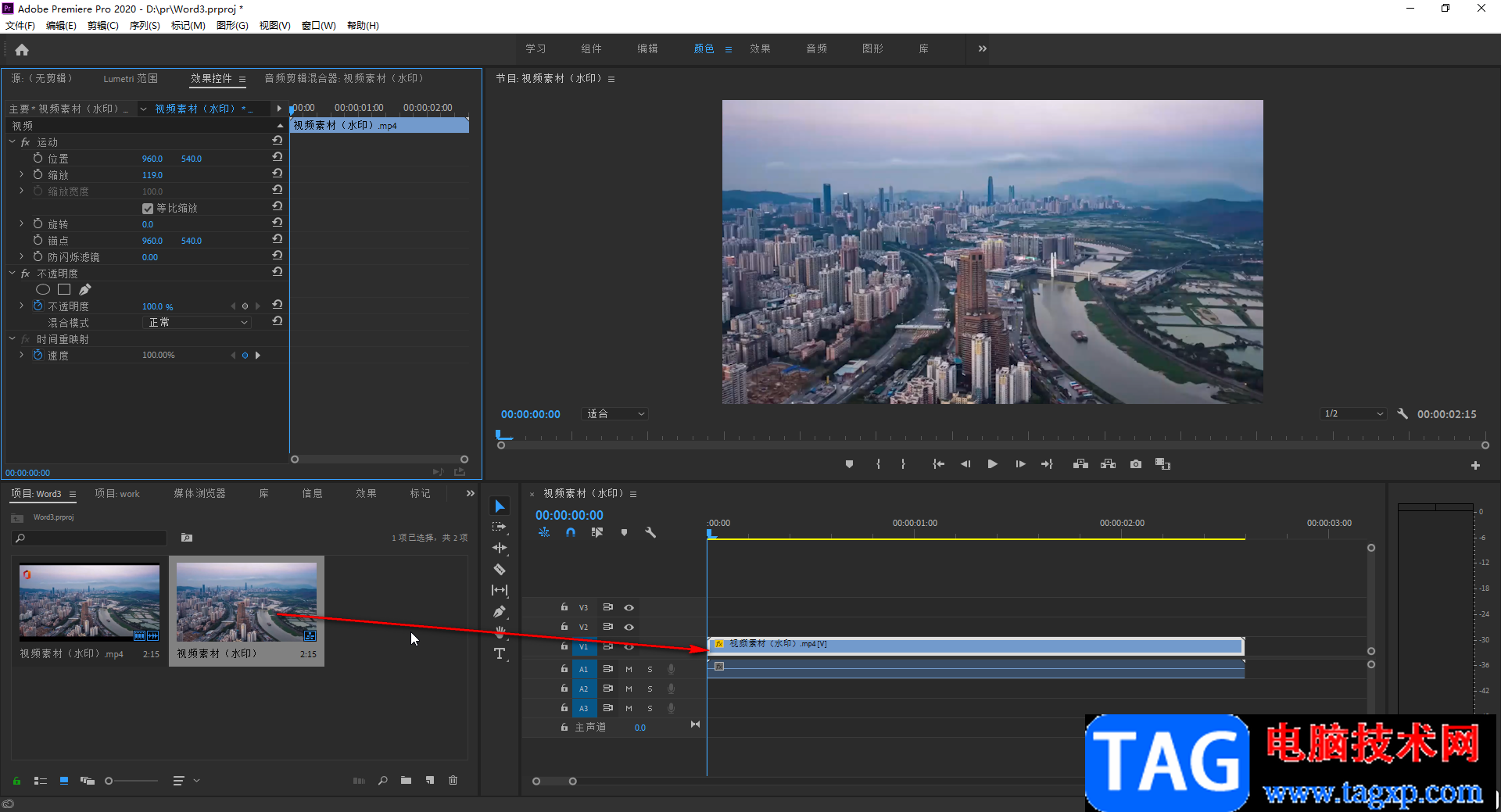Open the Program monitor button editor plus
This screenshot has width=1501, height=812.
(1475, 465)
